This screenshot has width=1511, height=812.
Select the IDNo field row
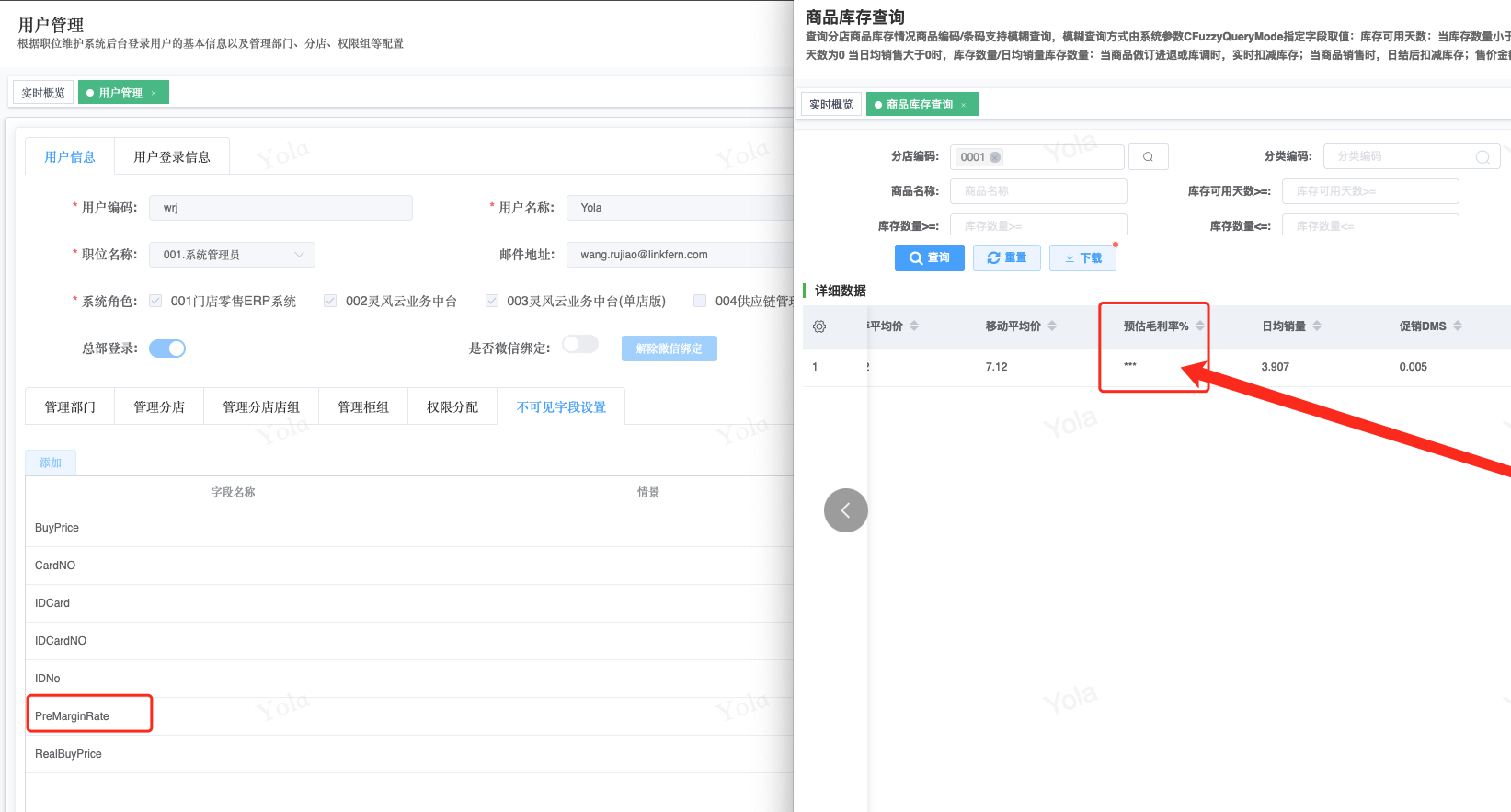(409, 679)
